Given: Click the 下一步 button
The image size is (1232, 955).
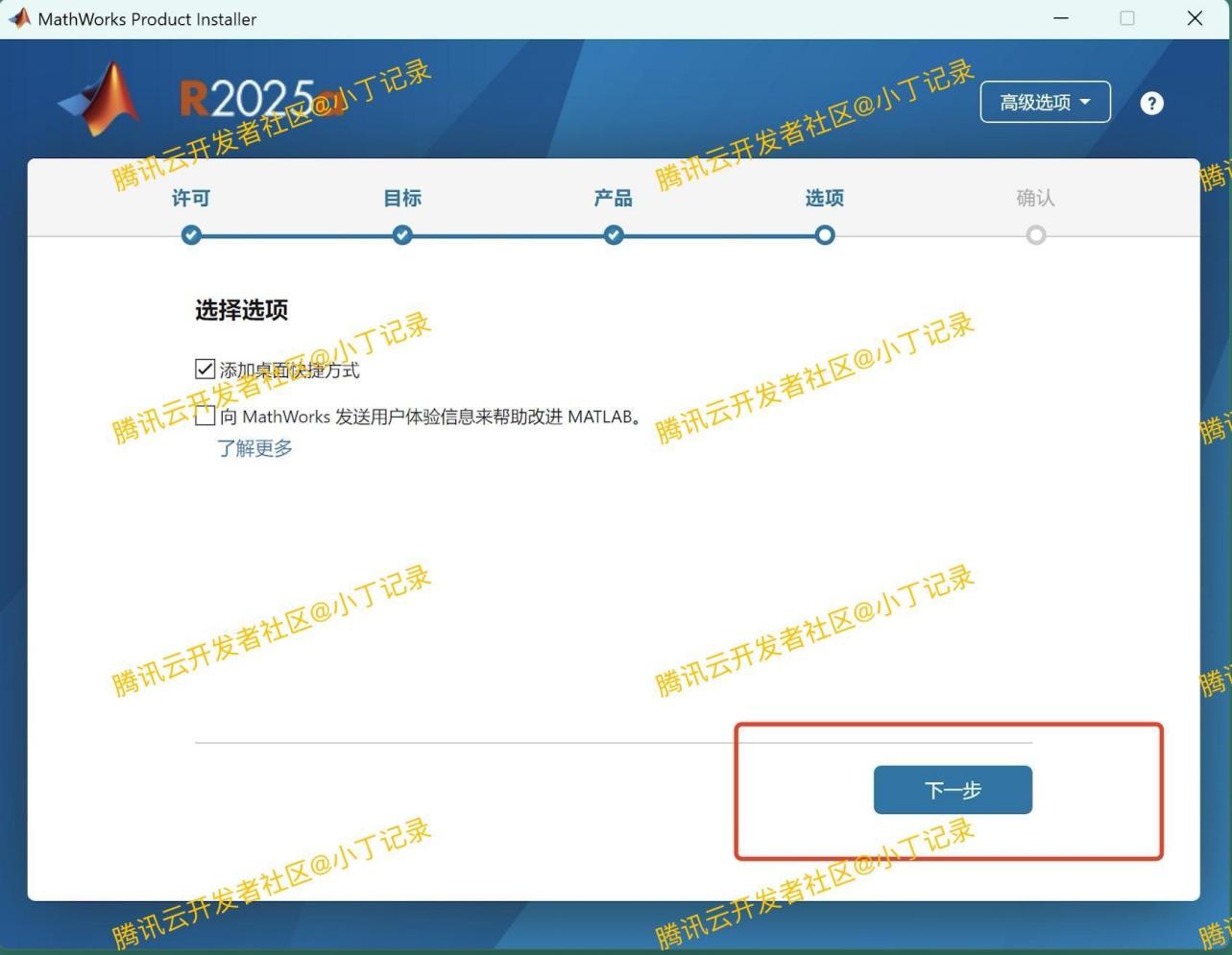Looking at the screenshot, I should [x=953, y=790].
